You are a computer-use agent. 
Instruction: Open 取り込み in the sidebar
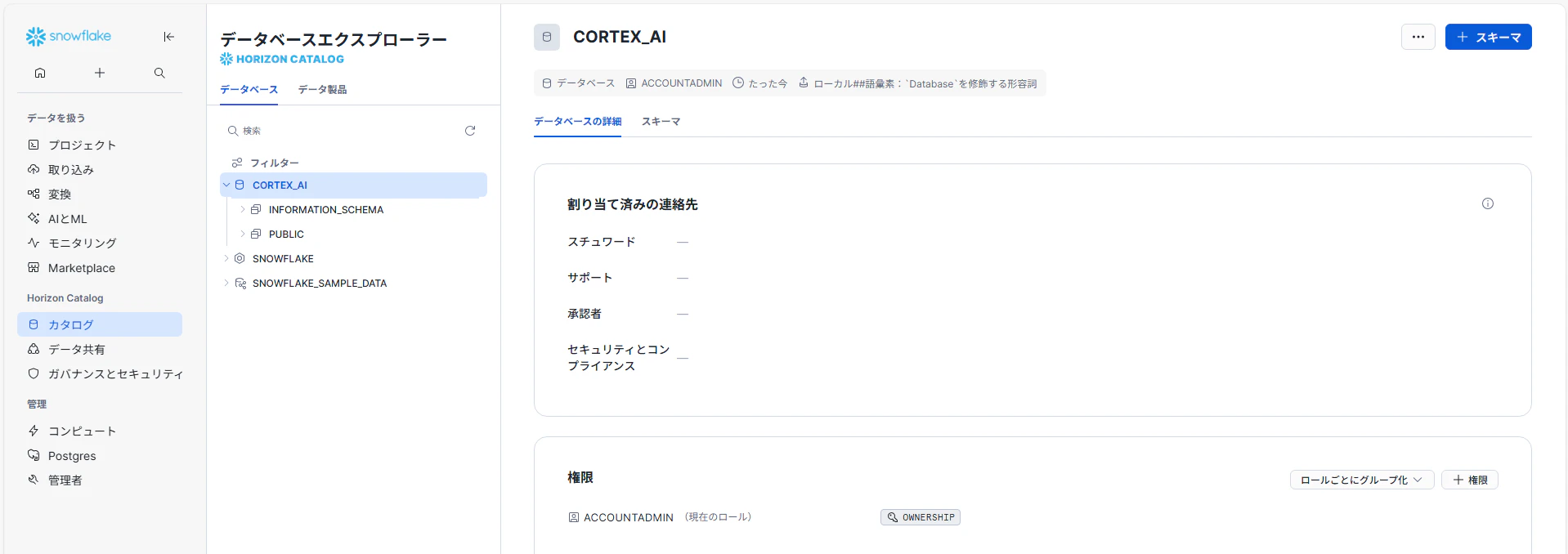coord(100,169)
